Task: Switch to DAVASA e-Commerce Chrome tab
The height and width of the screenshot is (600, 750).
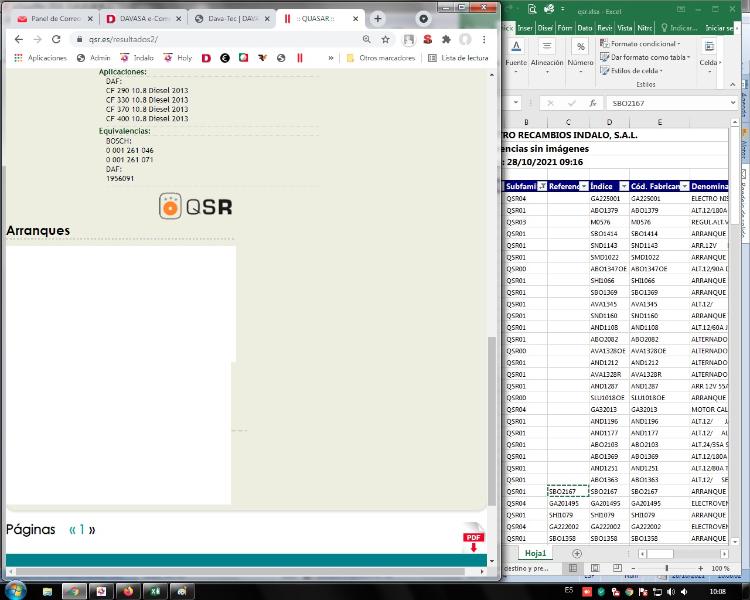Action: tap(143, 19)
